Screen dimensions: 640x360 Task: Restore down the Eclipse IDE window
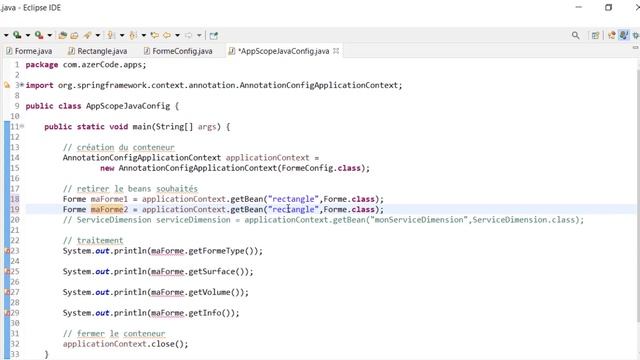point(609,7)
